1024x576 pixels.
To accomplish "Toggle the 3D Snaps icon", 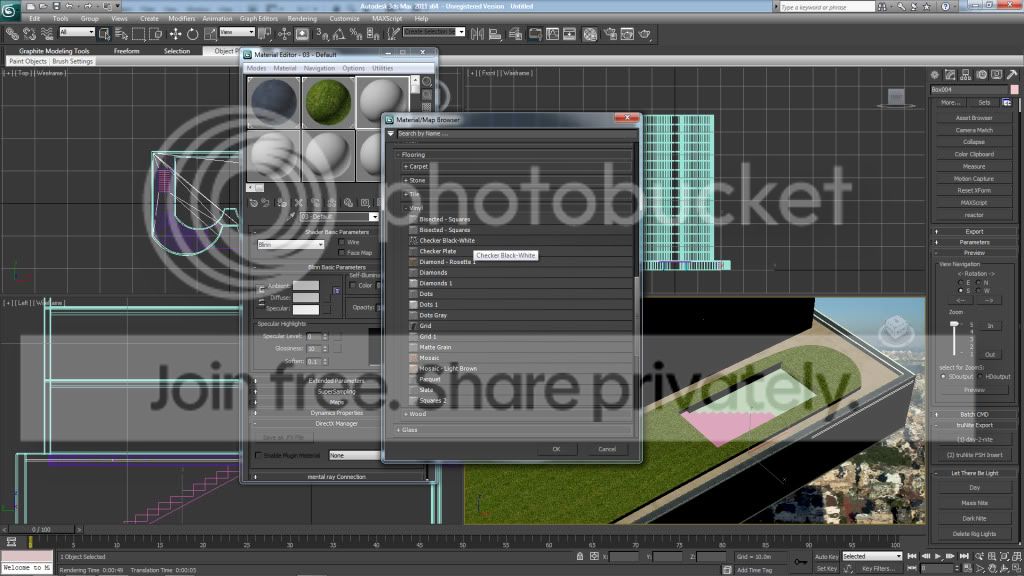I will pos(322,34).
